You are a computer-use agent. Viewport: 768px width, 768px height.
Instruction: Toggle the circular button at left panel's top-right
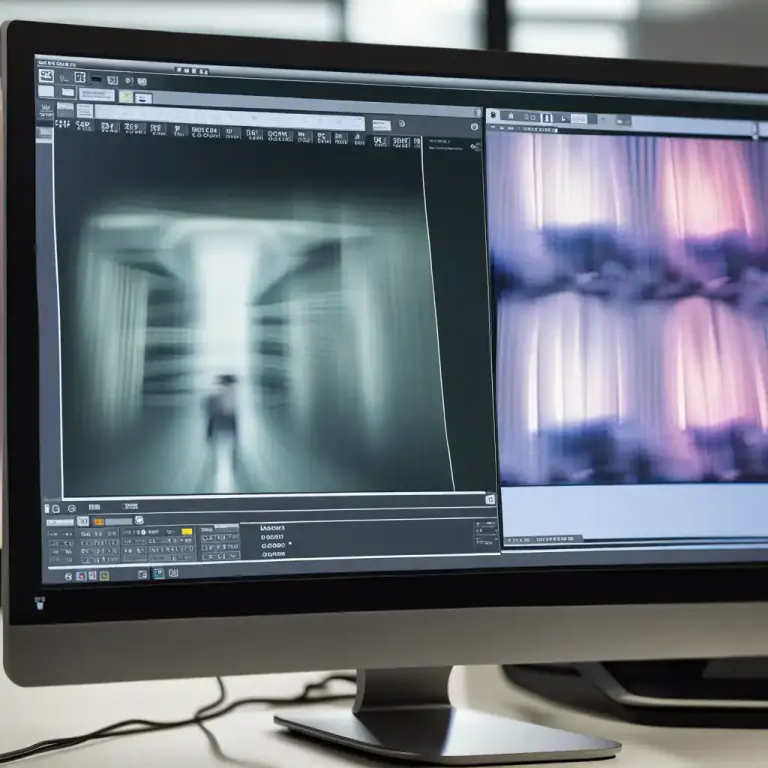(478, 113)
